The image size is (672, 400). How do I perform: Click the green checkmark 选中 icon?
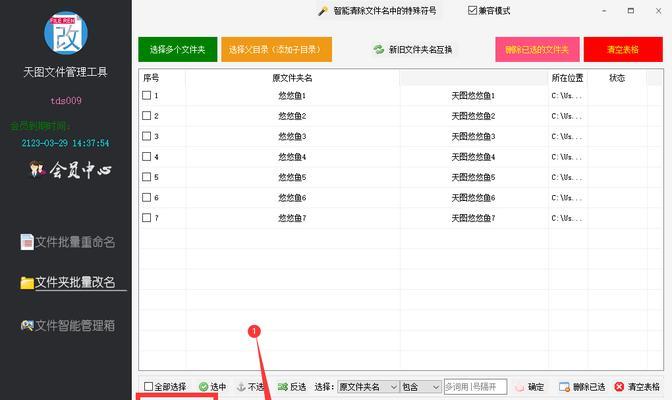tap(204, 387)
